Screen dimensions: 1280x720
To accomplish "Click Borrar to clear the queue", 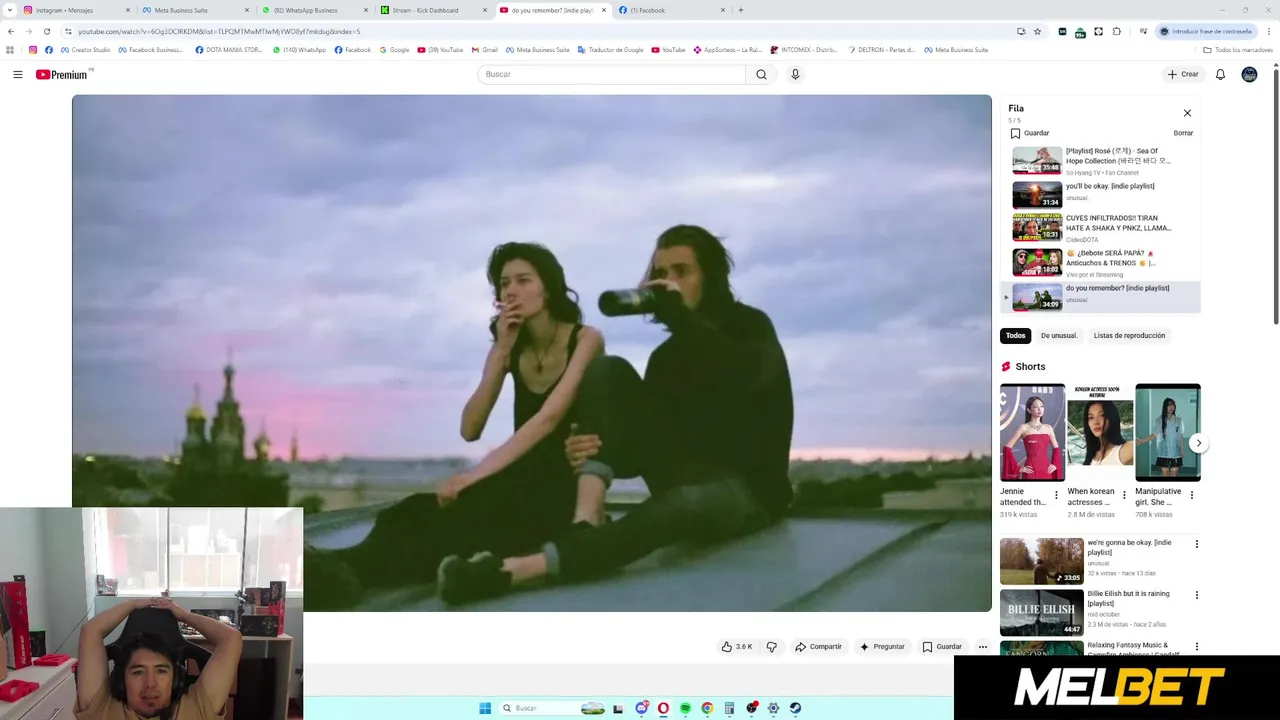I will (x=1183, y=133).
